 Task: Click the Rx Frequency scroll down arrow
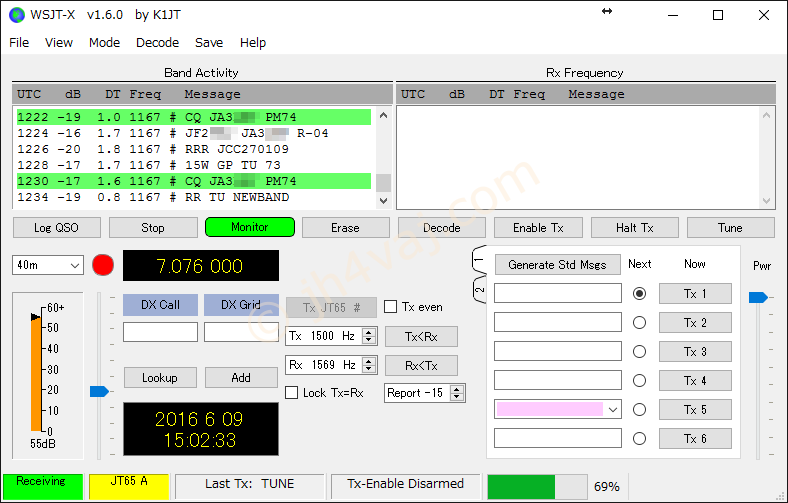pyautogui.click(x=766, y=200)
